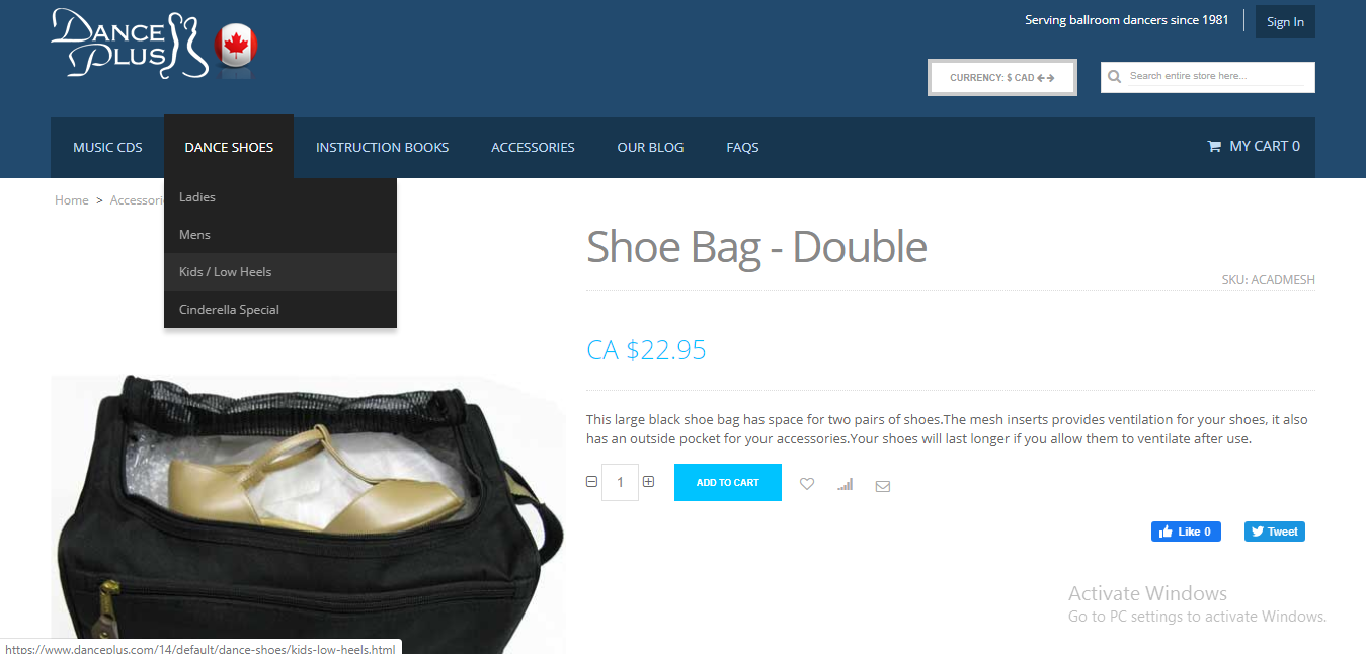Open the shopping cart icon
This screenshot has width=1366, height=660.
(1214, 147)
